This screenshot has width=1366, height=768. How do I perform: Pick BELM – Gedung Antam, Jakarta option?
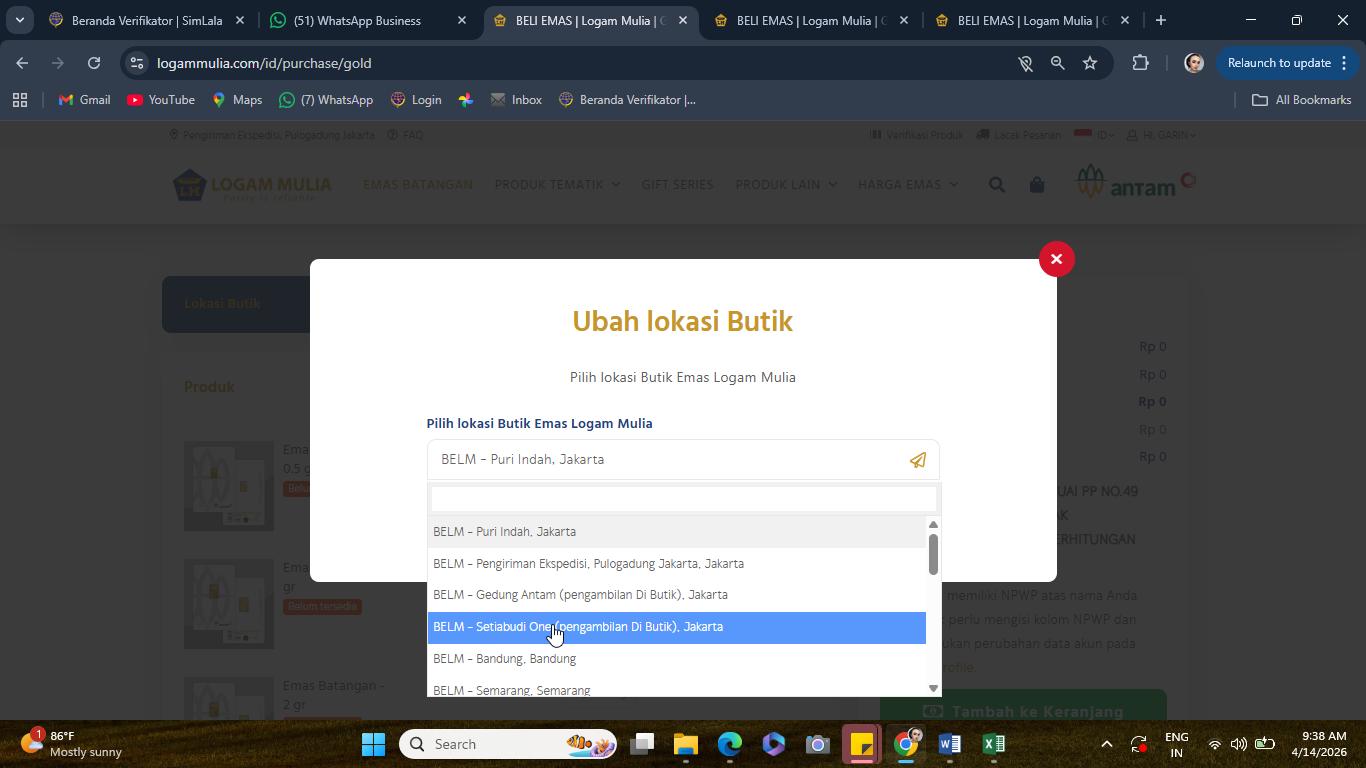point(677,595)
